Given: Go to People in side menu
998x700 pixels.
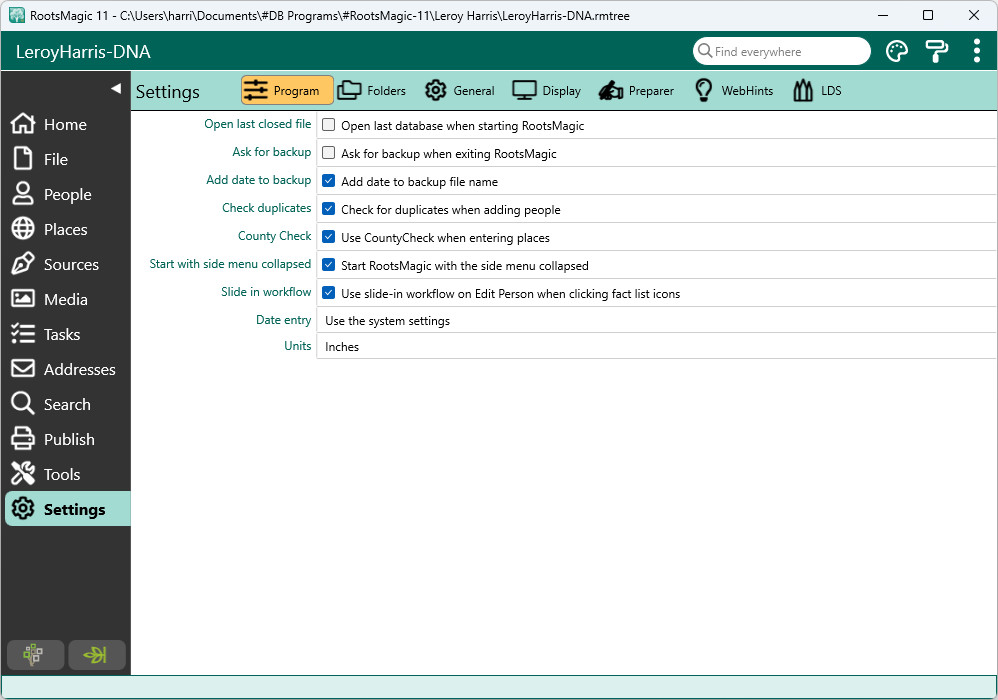Looking at the screenshot, I should pos(67,194).
